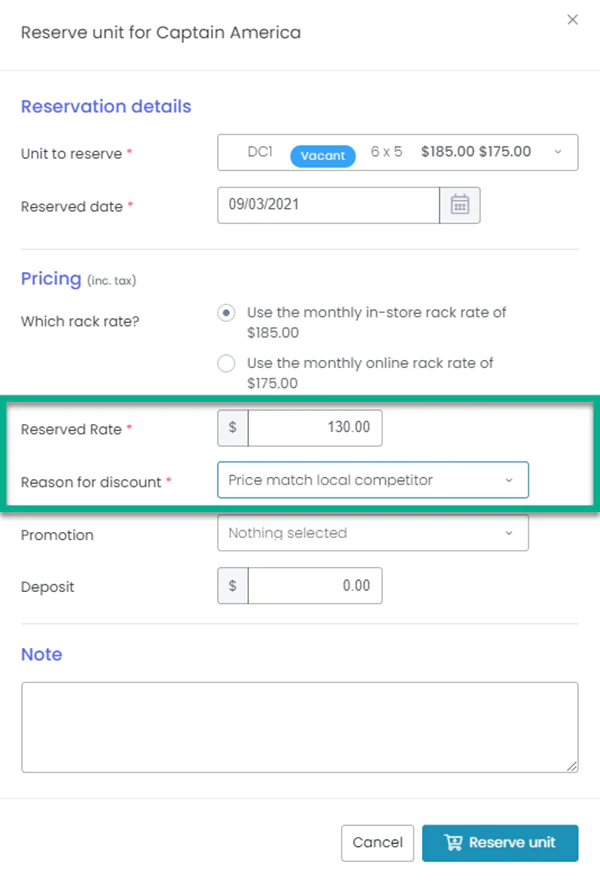Image resolution: width=600 pixels, height=881 pixels.
Task: Select the online rack rate of $175.00
Action: (227, 364)
